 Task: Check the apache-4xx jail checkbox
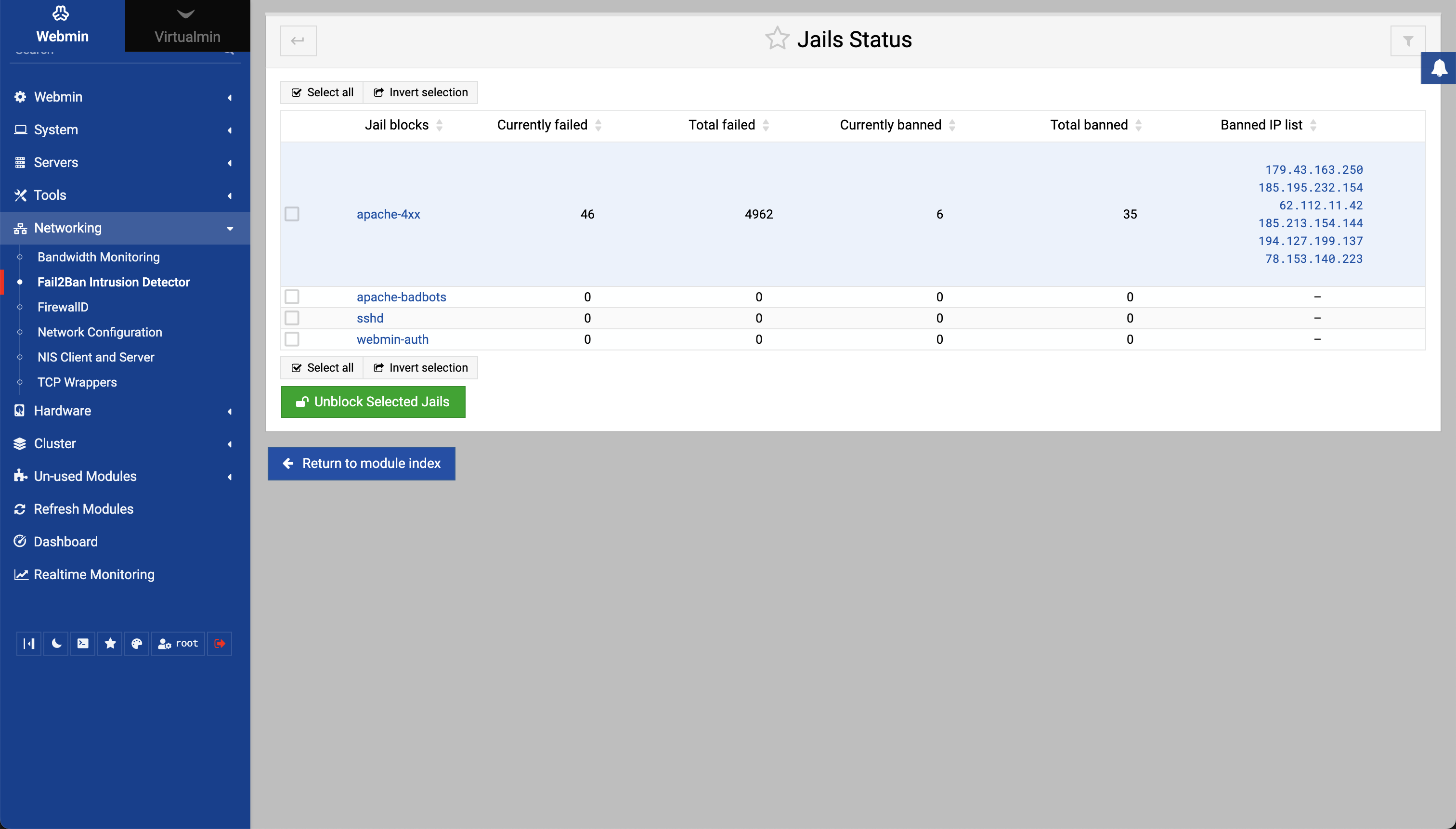(292, 214)
